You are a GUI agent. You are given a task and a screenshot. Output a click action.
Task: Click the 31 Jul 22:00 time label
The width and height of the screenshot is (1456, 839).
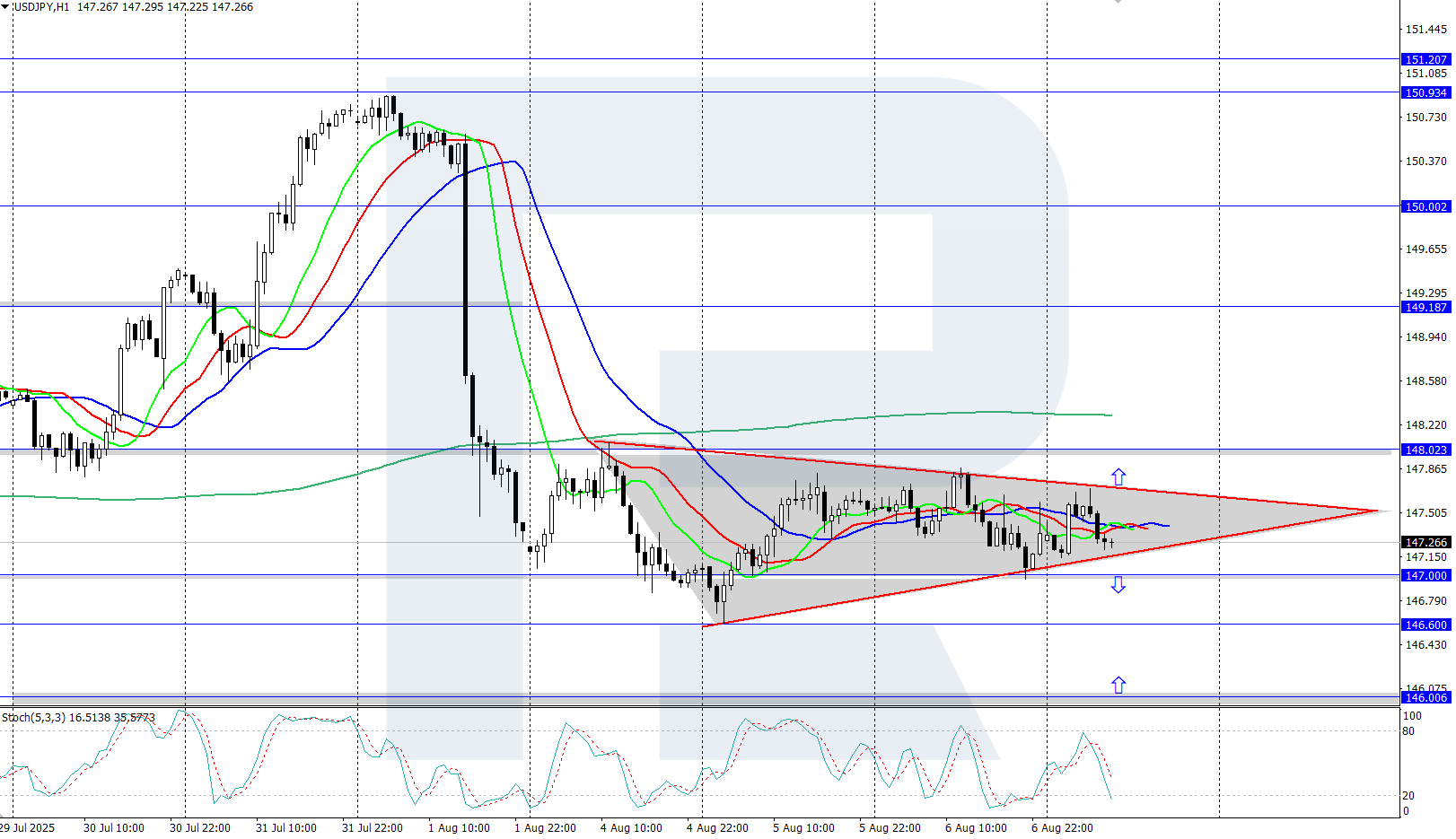tap(373, 827)
